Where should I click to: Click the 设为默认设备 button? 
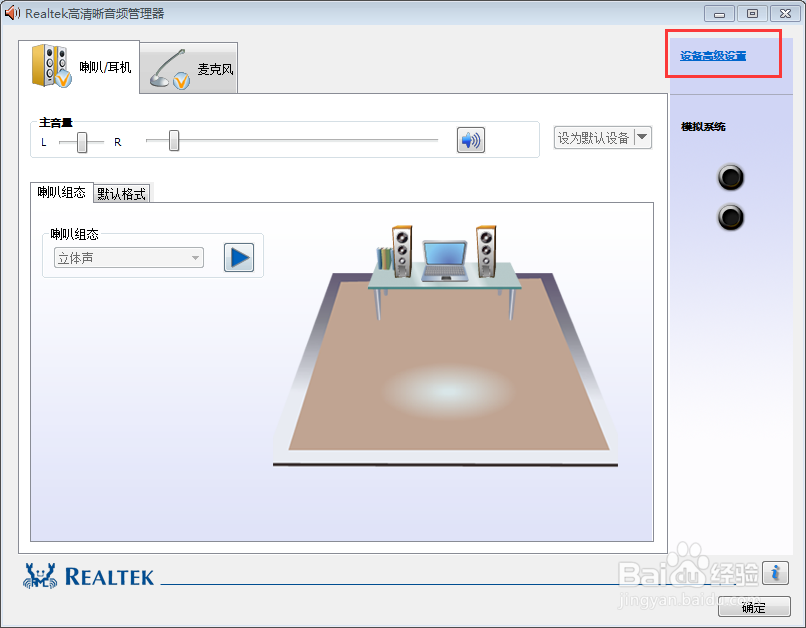pos(594,137)
